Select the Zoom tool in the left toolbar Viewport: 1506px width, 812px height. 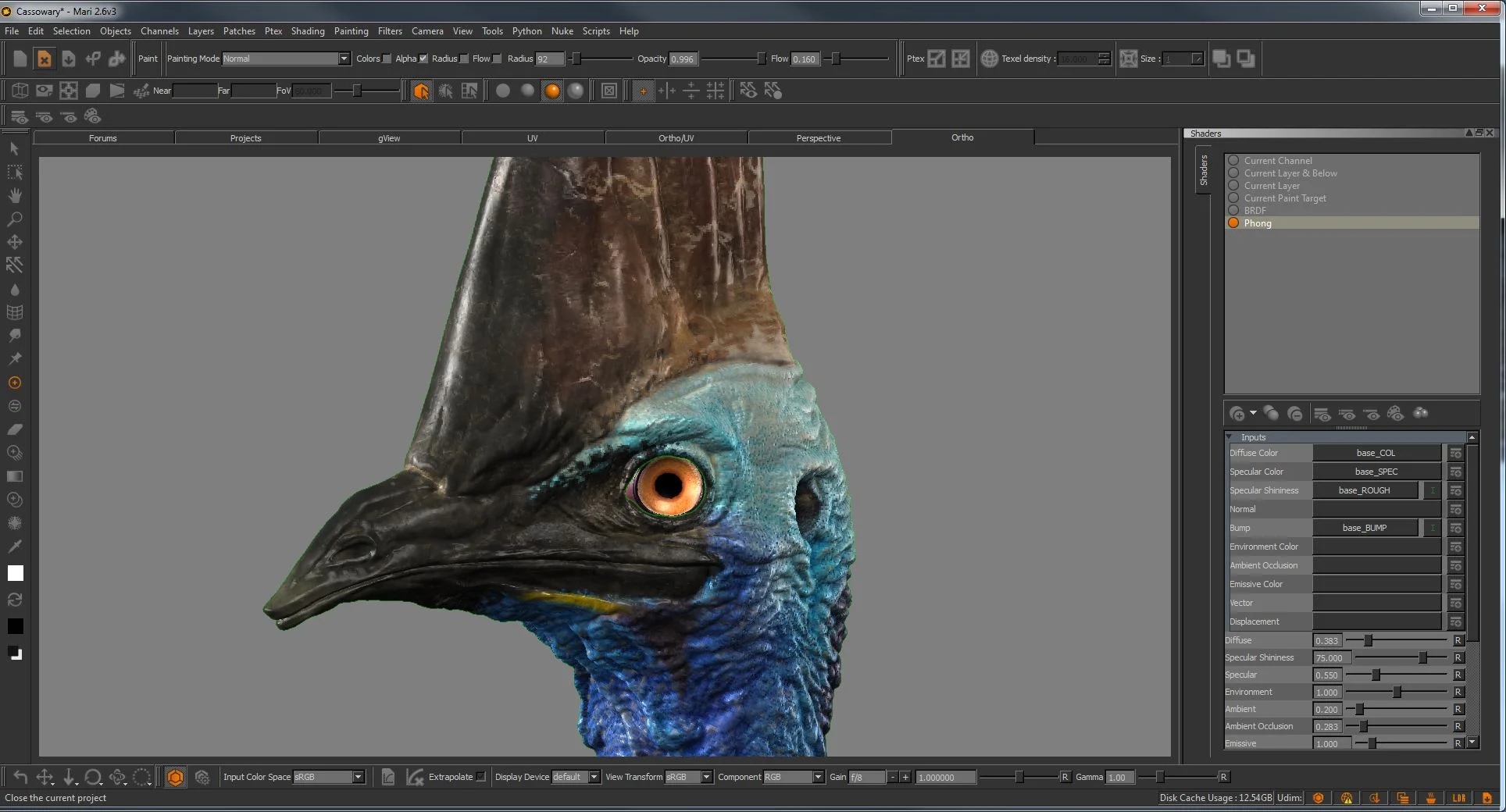pos(15,219)
